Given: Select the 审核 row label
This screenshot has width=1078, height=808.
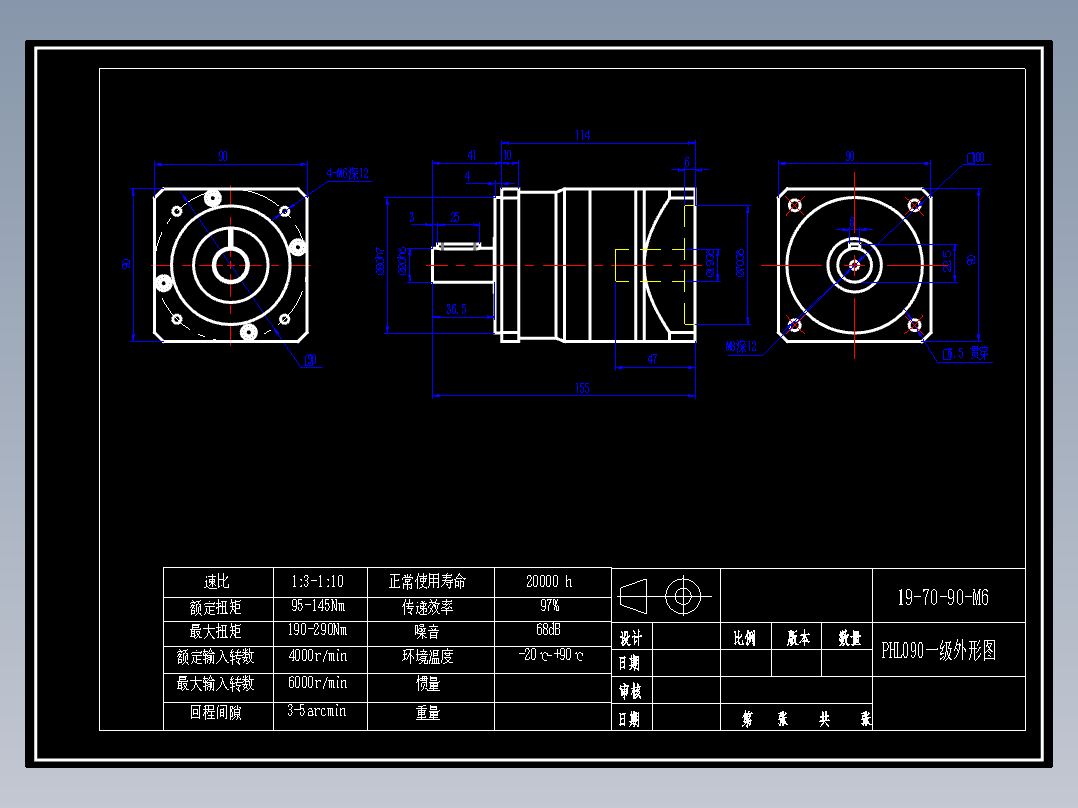Looking at the screenshot, I should pos(630,690).
